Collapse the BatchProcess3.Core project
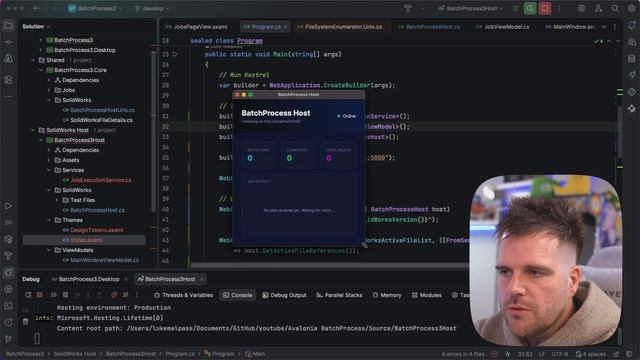 41,70
